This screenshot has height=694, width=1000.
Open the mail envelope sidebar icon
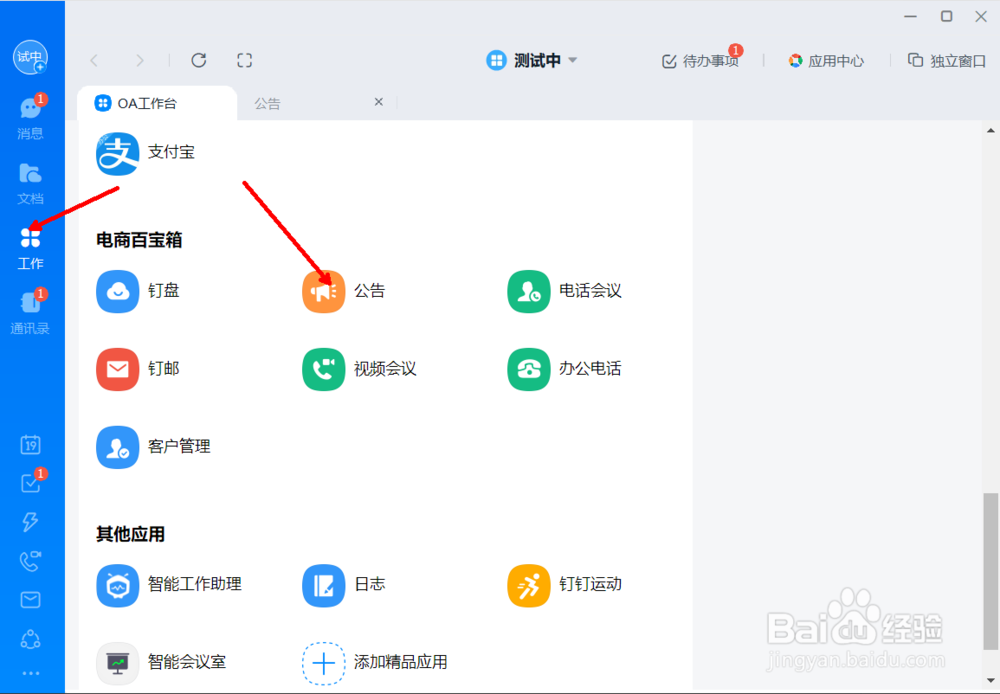point(30,600)
